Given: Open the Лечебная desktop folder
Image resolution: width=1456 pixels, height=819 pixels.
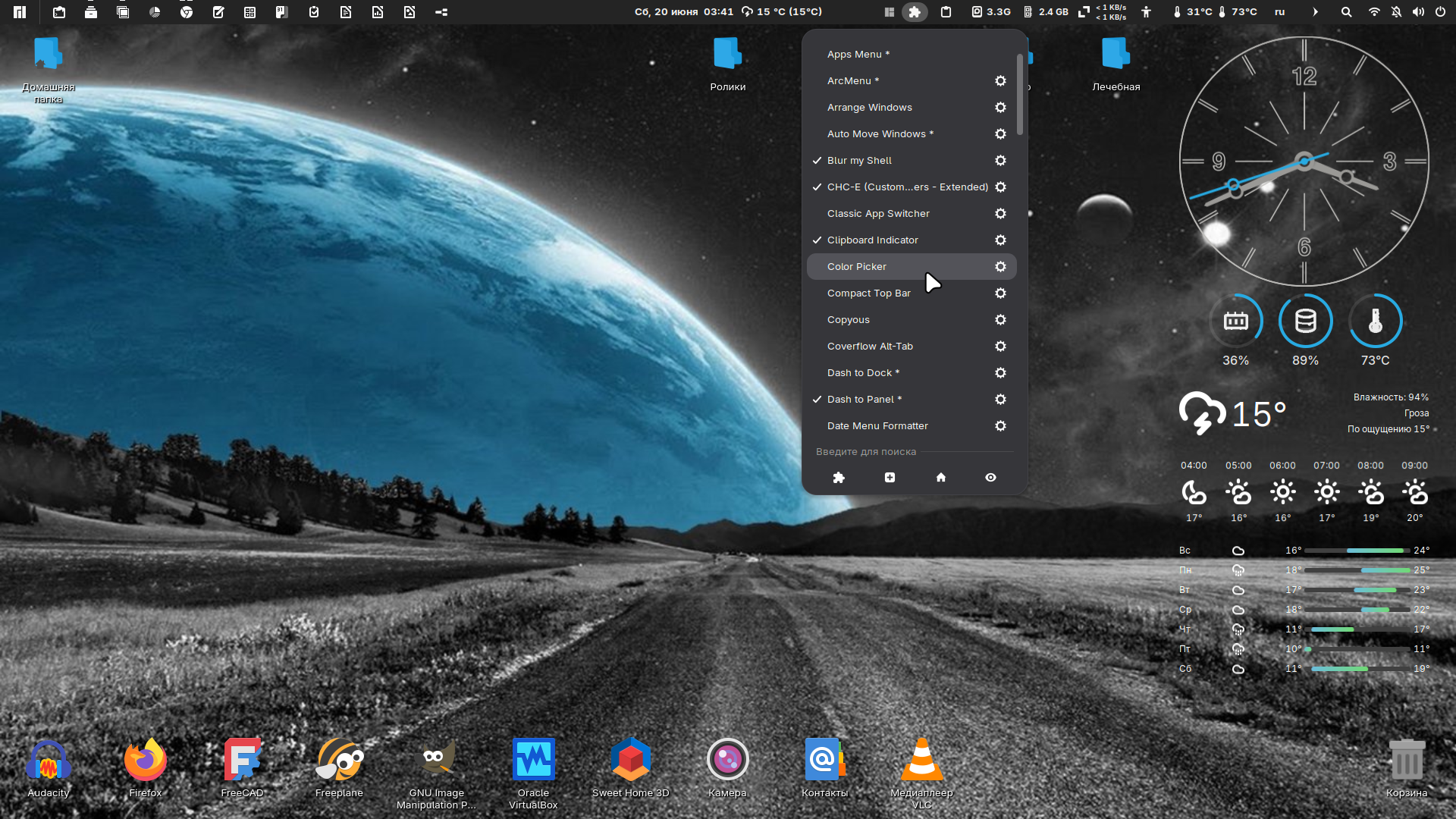Looking at the screenshot, I should coord(1116,64).
